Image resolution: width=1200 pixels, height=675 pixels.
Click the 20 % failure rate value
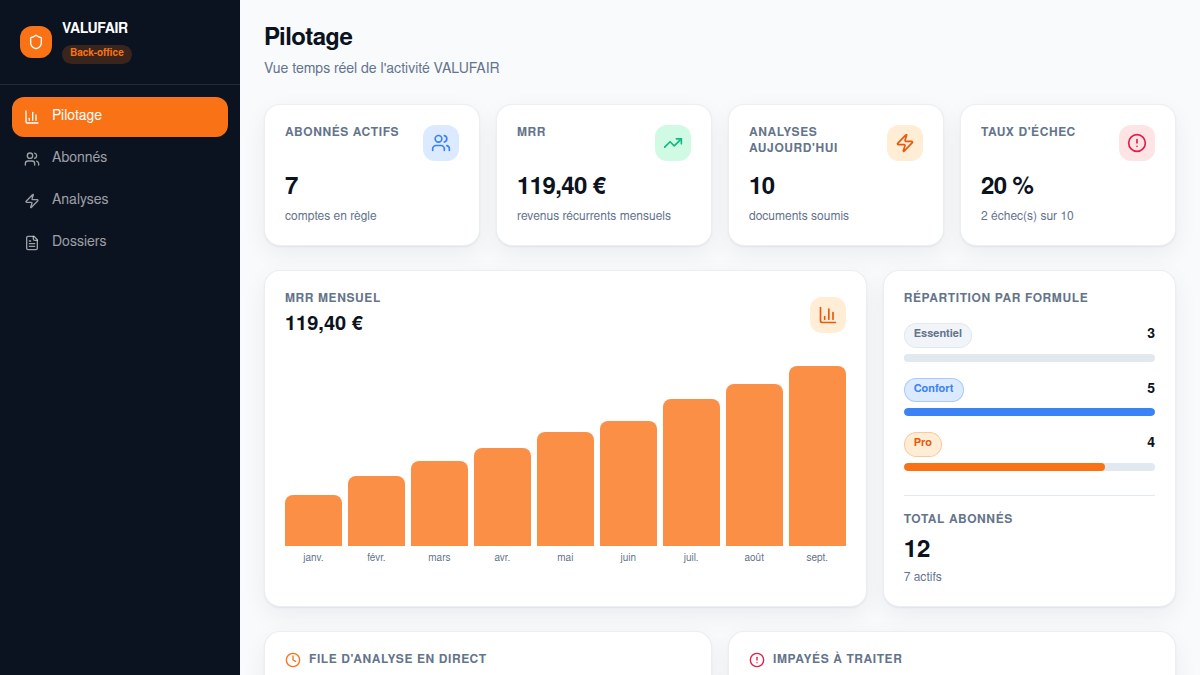tap(1007, 186)
